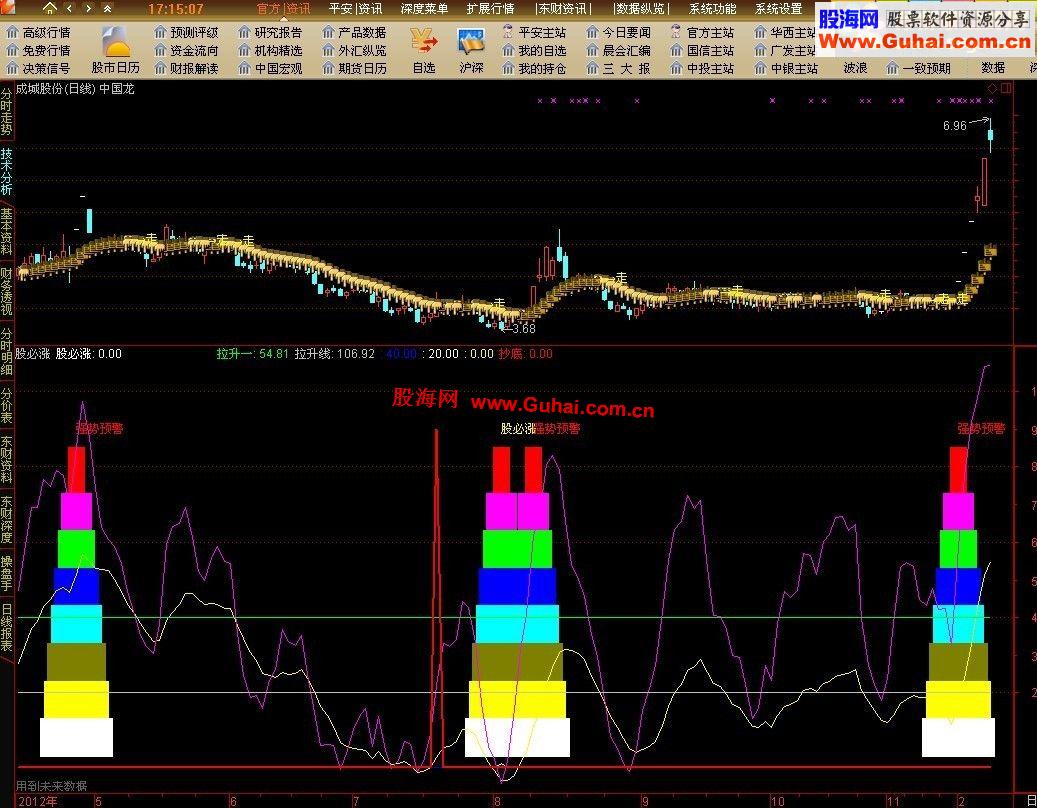The image size is (1037, 808).
Task: Switch to the 分时明细 side tab
Action: point(7,352)
